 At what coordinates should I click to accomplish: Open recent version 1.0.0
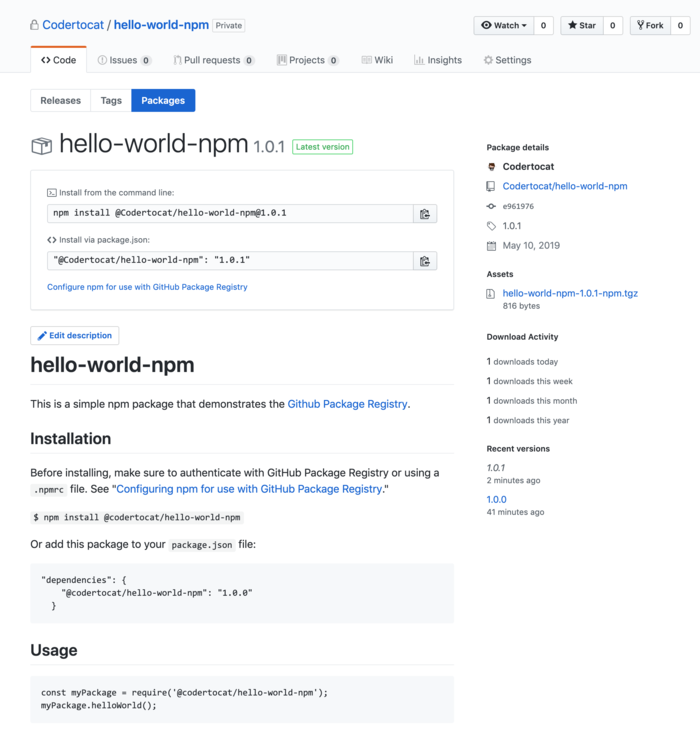(496, 500)
